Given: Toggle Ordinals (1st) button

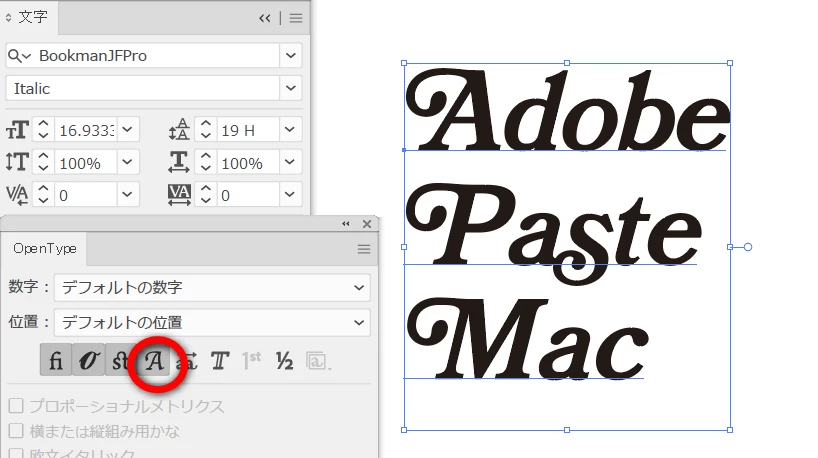Looking at the screenshot, I should coord(251,360).
